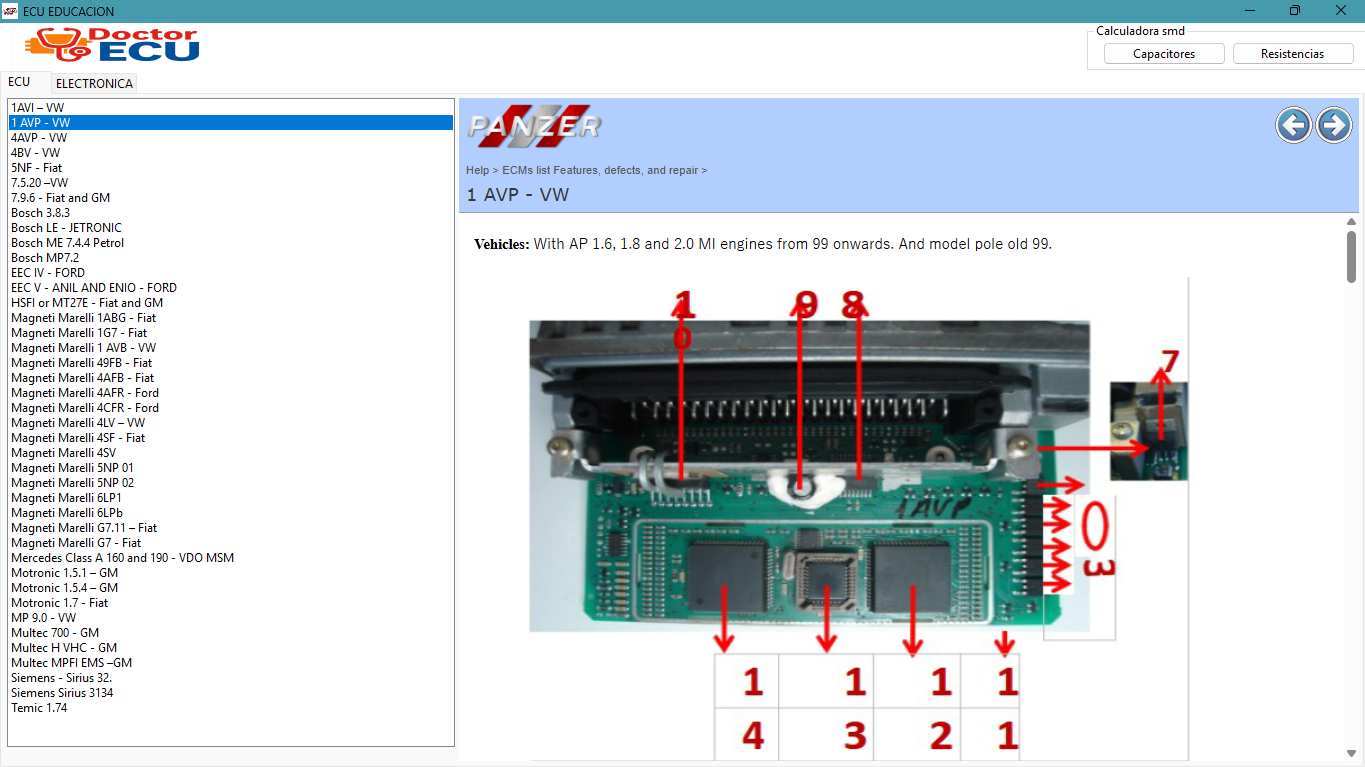Select 'Multec 700 - GM' entry

(231, 632)
